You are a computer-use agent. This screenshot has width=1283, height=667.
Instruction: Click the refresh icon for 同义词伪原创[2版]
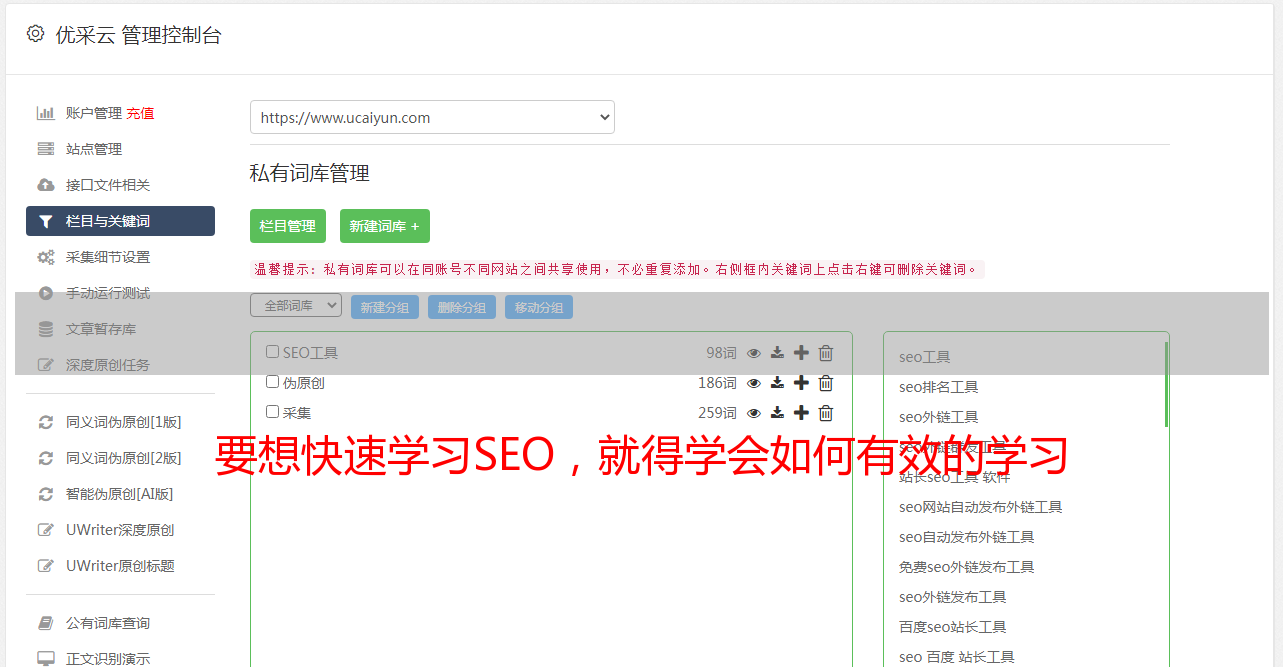46,458
